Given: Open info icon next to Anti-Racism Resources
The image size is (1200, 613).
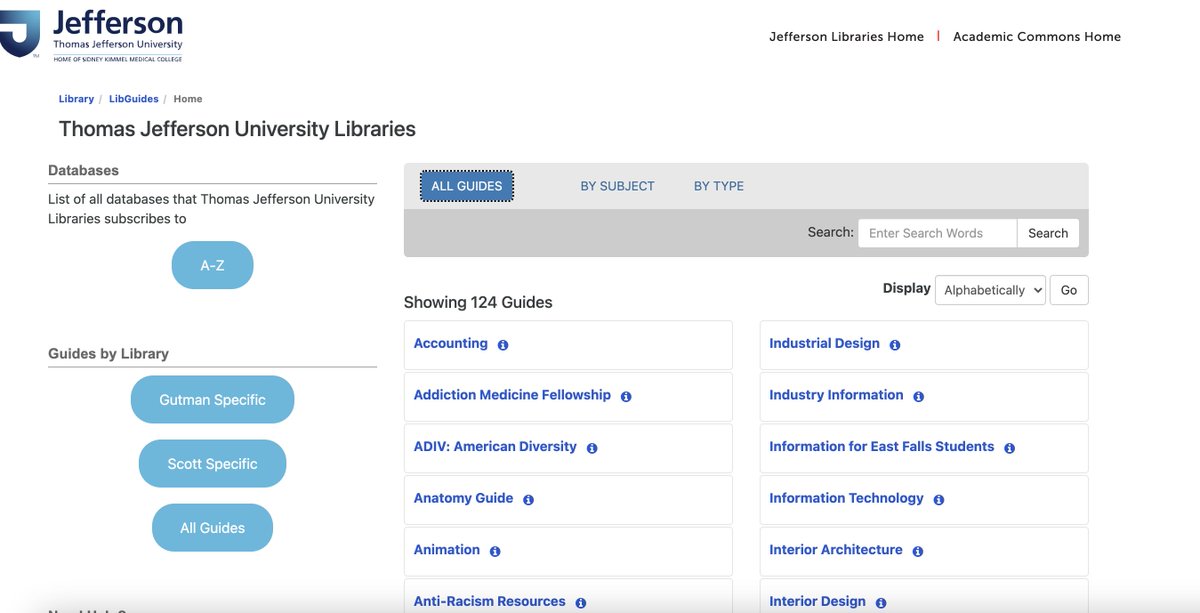Looking at the screenshot, I should (x=581, y=603).
